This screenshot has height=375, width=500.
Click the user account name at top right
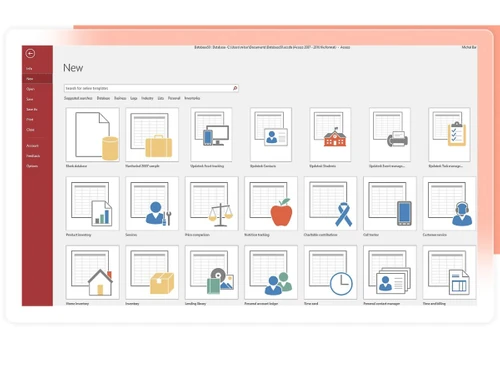point(469,47)
